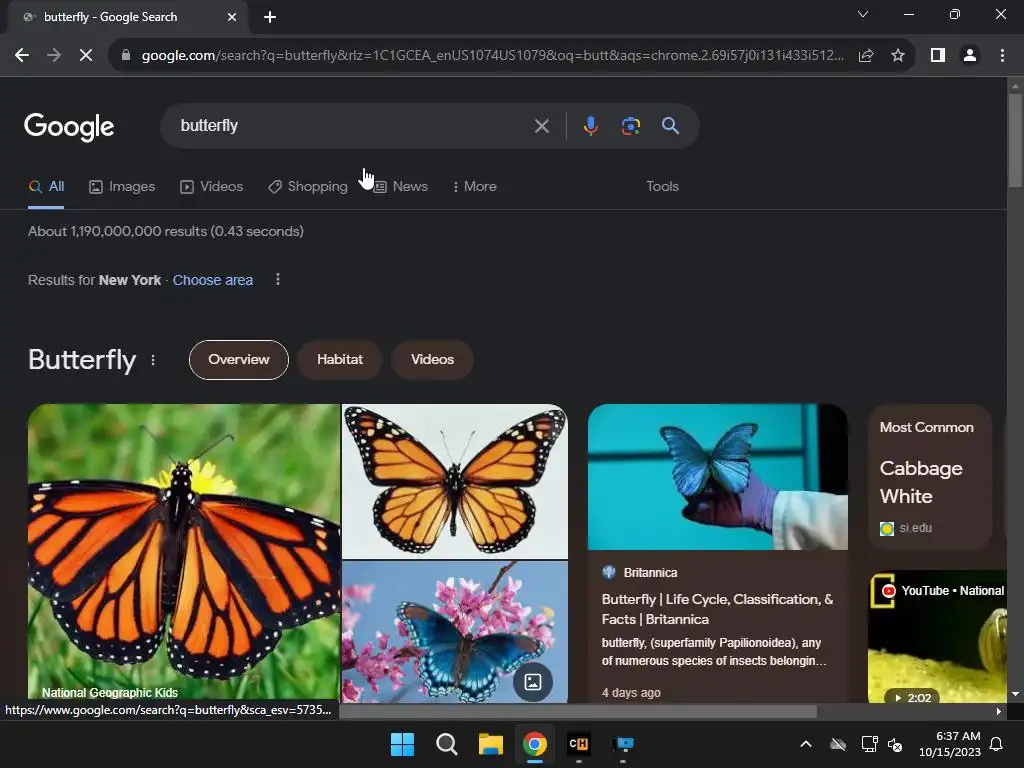The width and height of the screenshot is (1024, 768).
Task: Open the monitor app on the taskbar
Action: point(623,744)
